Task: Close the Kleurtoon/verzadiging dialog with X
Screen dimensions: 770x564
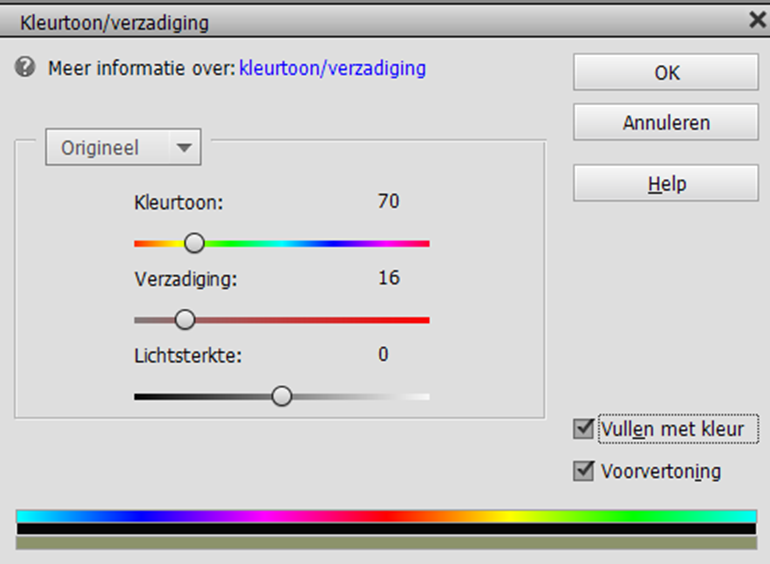Action: 755,19
